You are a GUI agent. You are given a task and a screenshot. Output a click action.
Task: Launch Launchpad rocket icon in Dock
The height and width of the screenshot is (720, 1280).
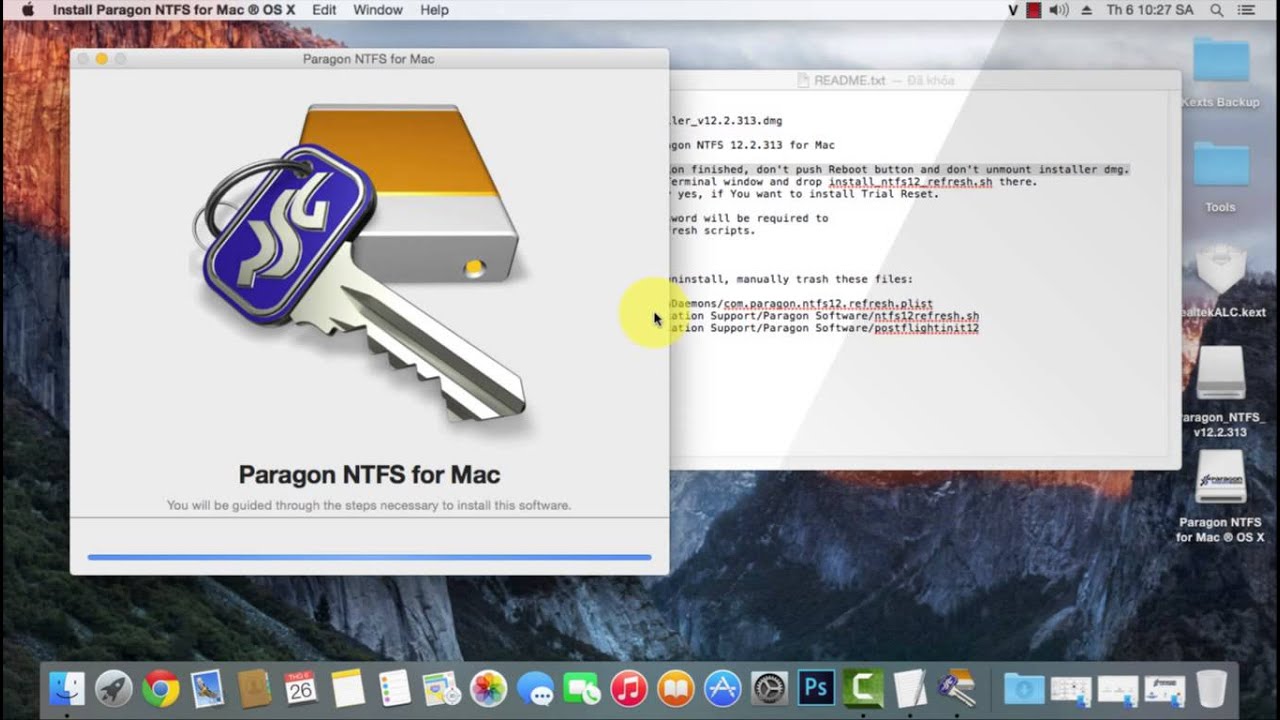[113, 688]
